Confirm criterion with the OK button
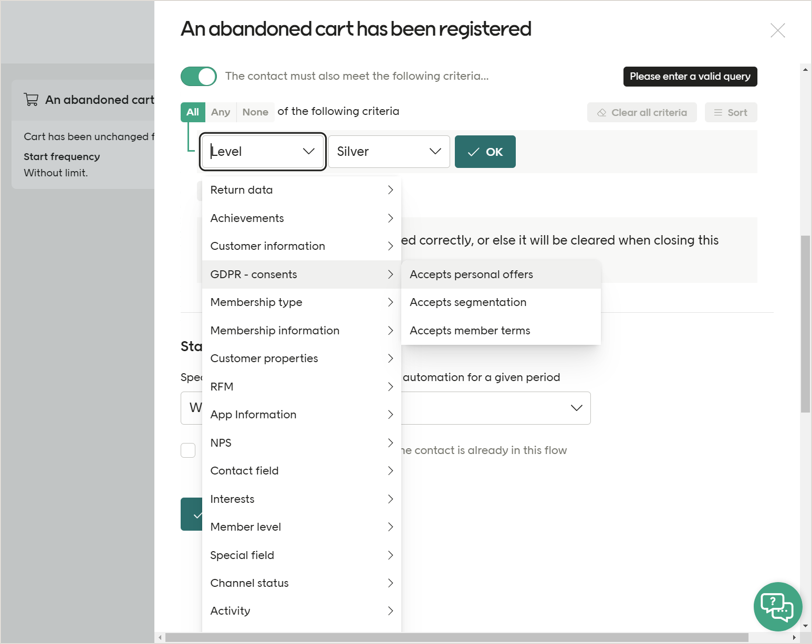The width and height of the screenshot is (812, 644). 485,152
